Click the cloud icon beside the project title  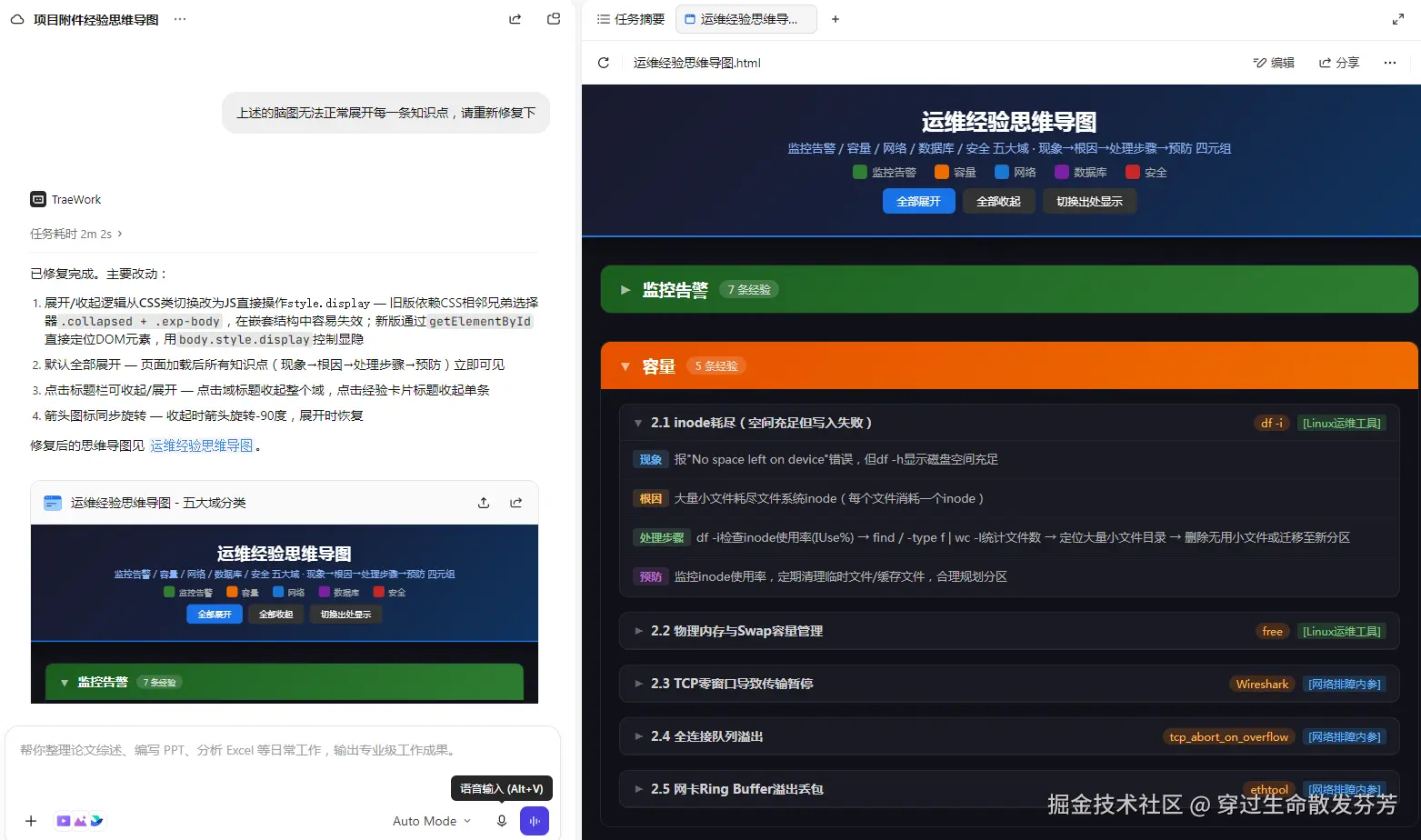tap(17, 19)
